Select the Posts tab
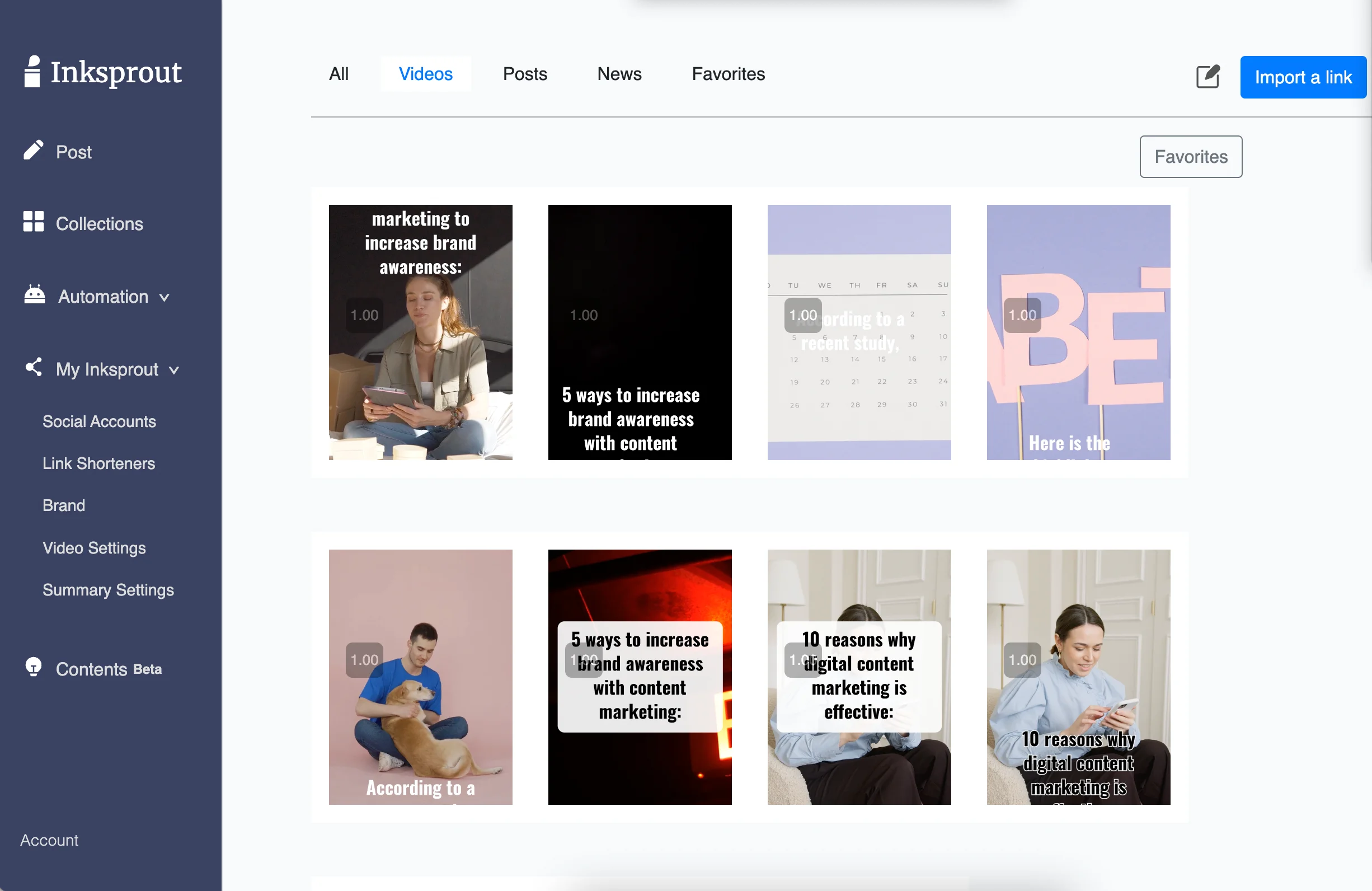Viewport: 1372px width, 891px height. coord(525,74)
